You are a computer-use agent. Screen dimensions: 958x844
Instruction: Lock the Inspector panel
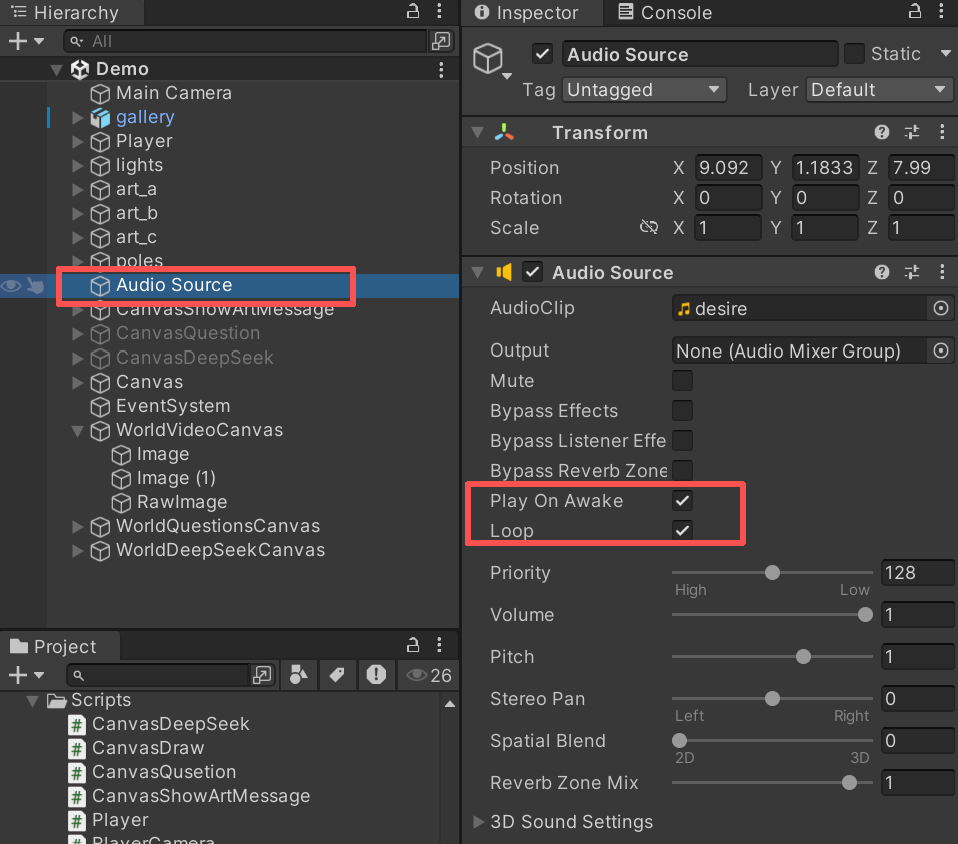click(x=915, y=11)
